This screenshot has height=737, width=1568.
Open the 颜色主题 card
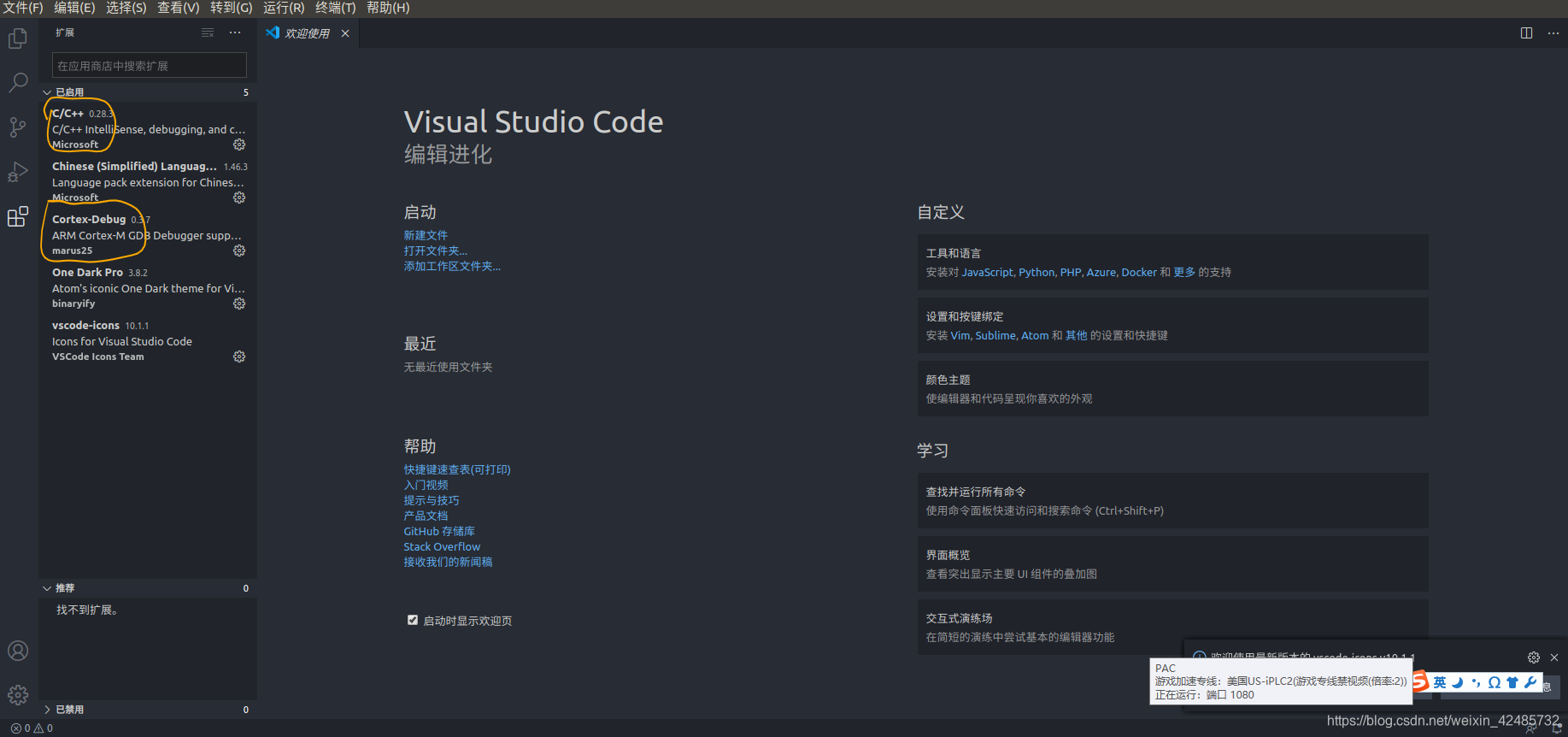[x=1172, y=388]
